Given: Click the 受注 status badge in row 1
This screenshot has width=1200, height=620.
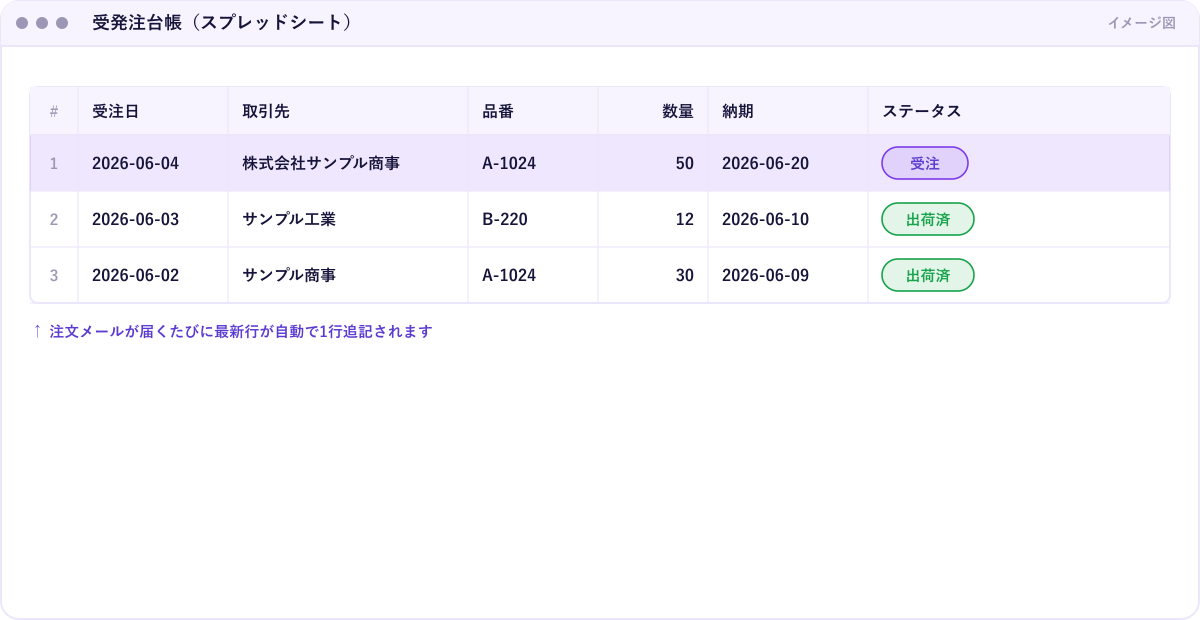Looking at the screenshot, I should pos(924,163).
